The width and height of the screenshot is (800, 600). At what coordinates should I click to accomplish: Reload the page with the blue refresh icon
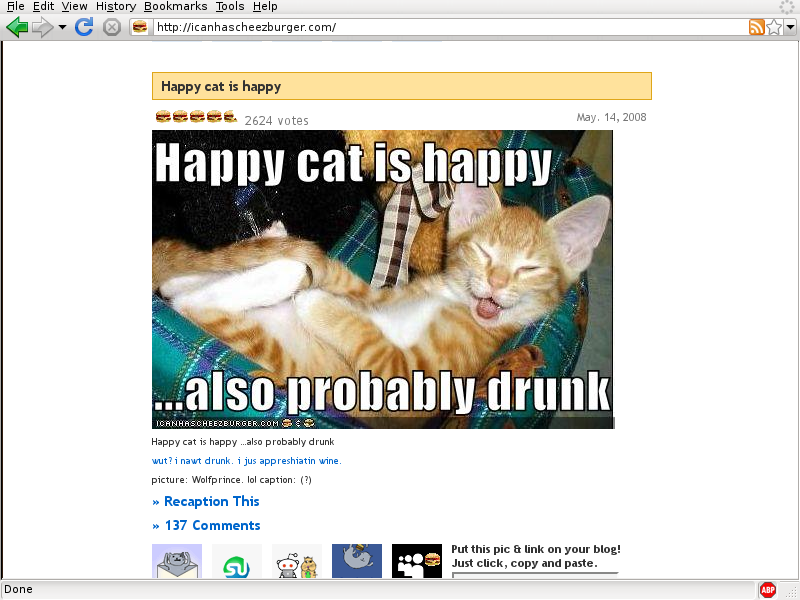point(84,27)
